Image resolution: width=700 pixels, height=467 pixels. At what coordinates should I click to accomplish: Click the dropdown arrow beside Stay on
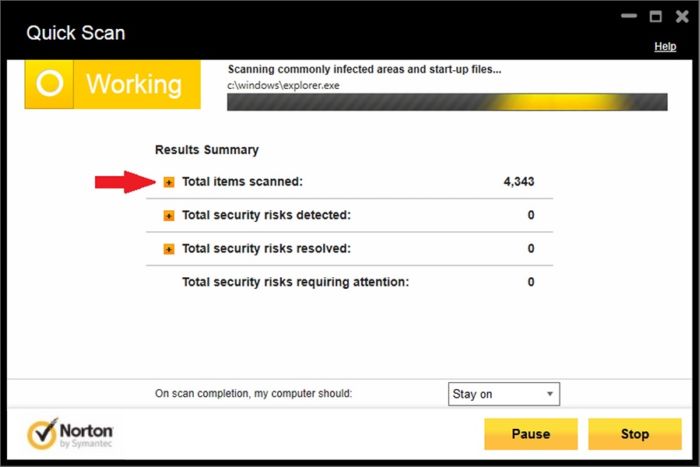point(550,394)
